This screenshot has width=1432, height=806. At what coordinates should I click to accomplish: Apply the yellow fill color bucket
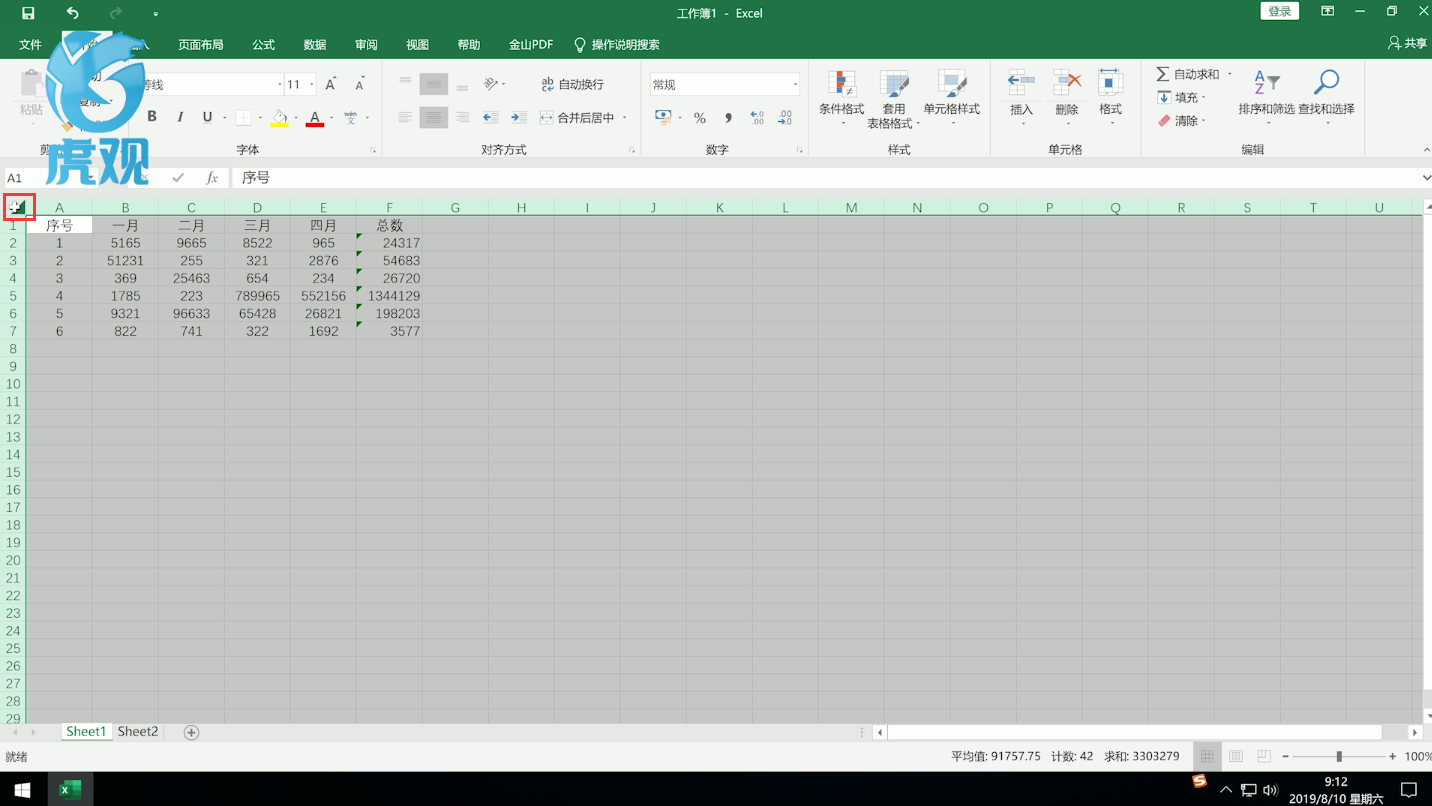279,118
